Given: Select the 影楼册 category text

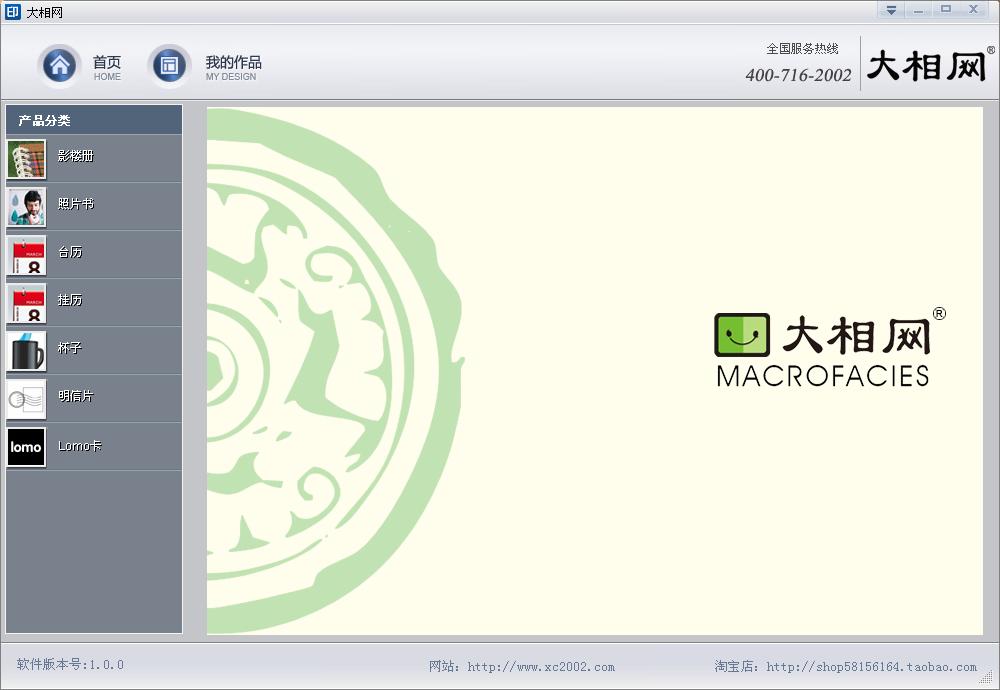Looking at the screenshot, I should [75, 156].
